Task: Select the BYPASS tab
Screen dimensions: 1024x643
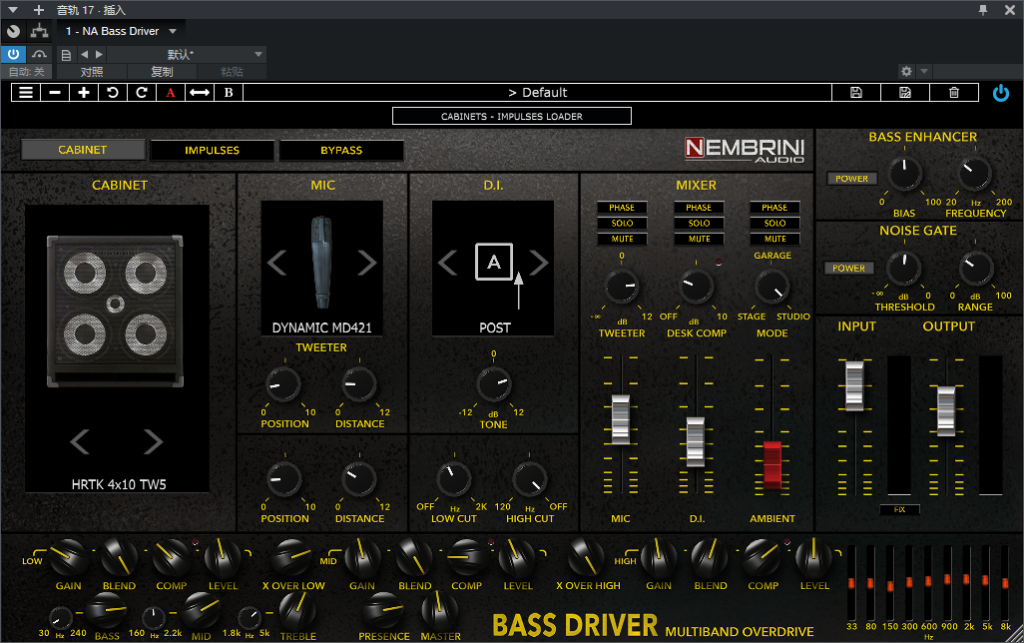Action: point(341,150)
